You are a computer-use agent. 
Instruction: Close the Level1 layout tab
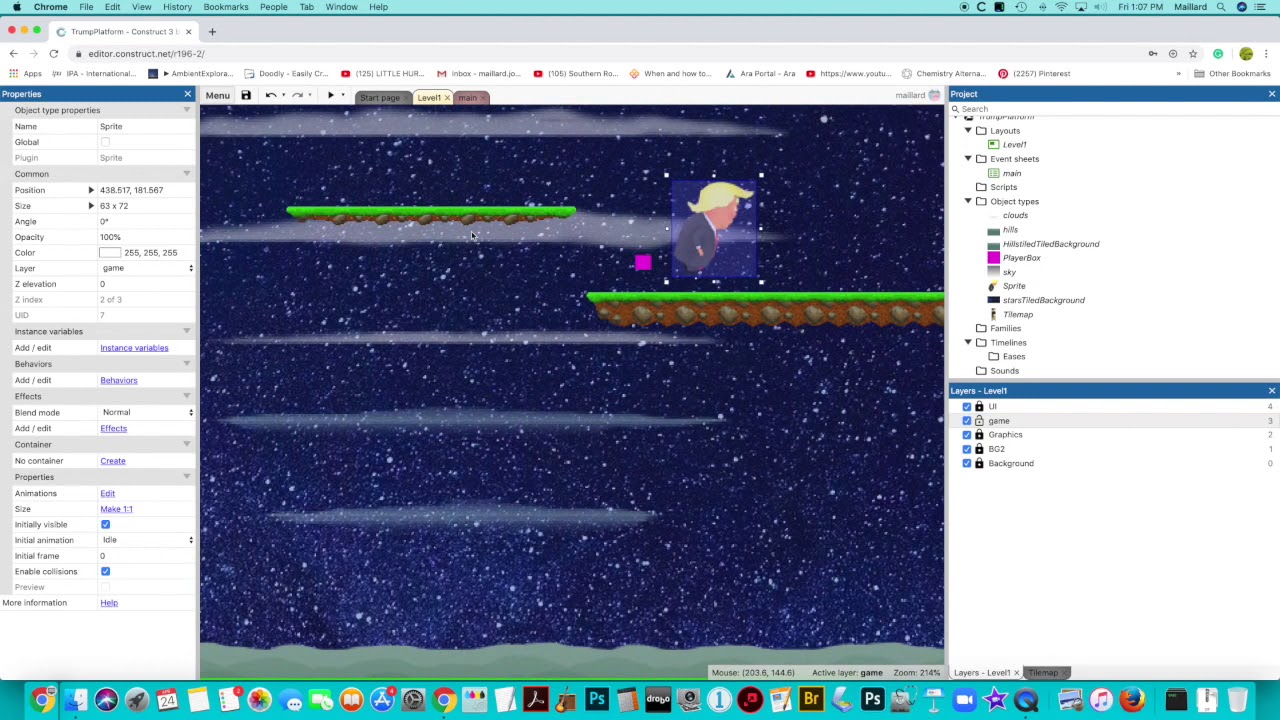(447, 98)
